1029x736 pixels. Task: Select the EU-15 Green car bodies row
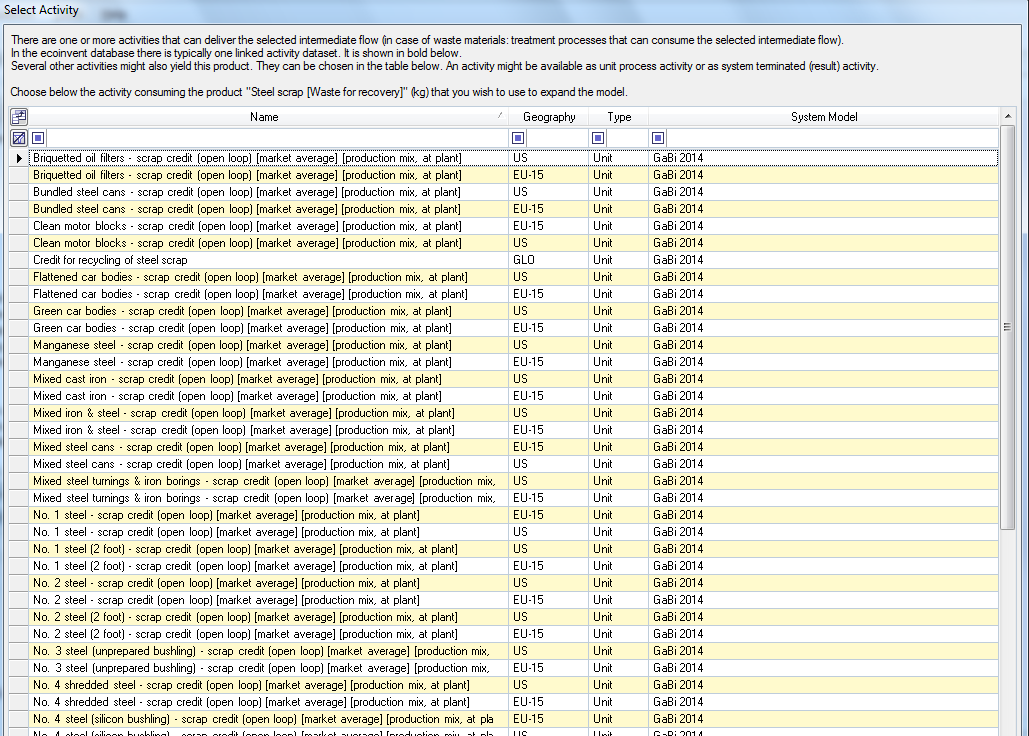[504, 329]
